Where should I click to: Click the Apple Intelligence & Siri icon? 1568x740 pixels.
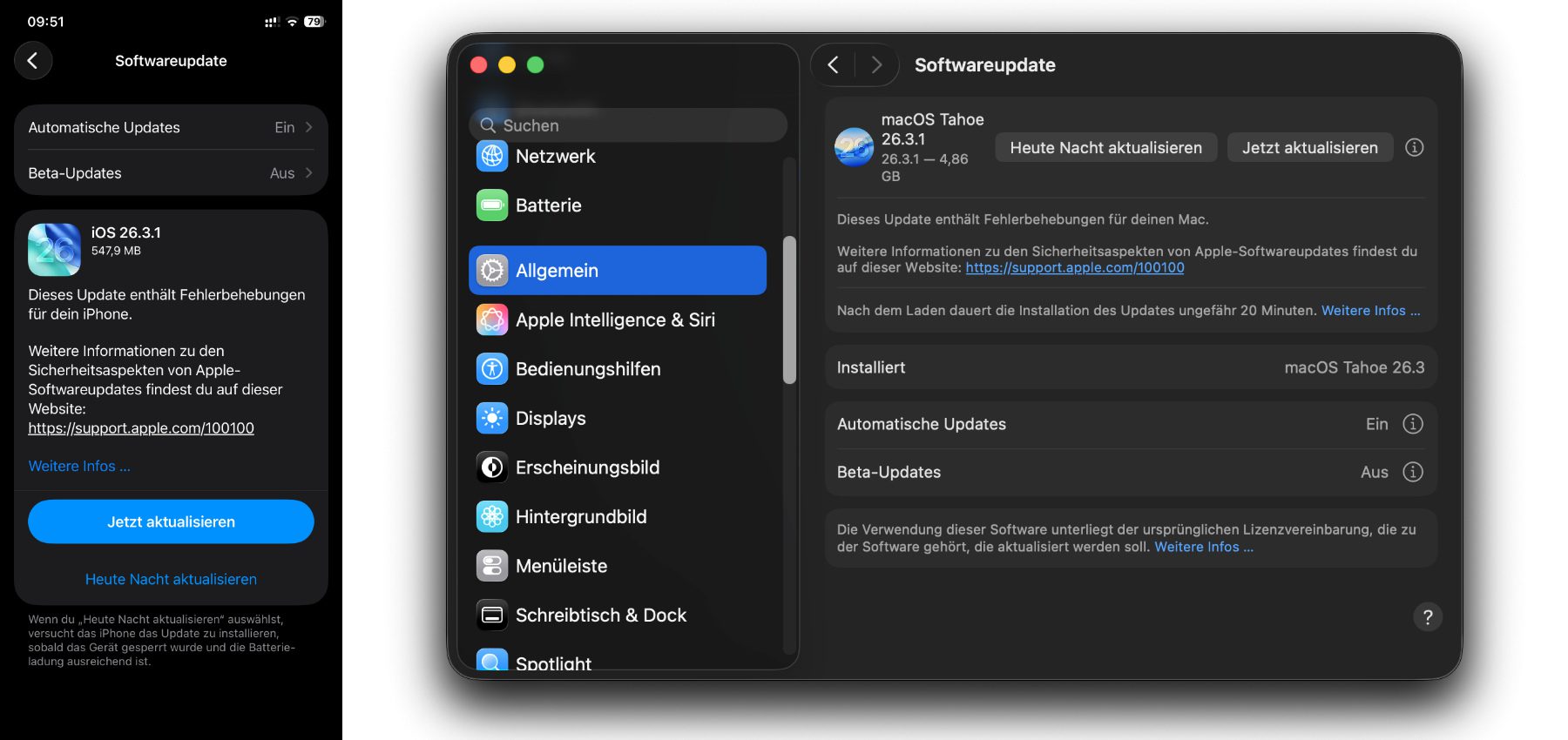[492, 320]
